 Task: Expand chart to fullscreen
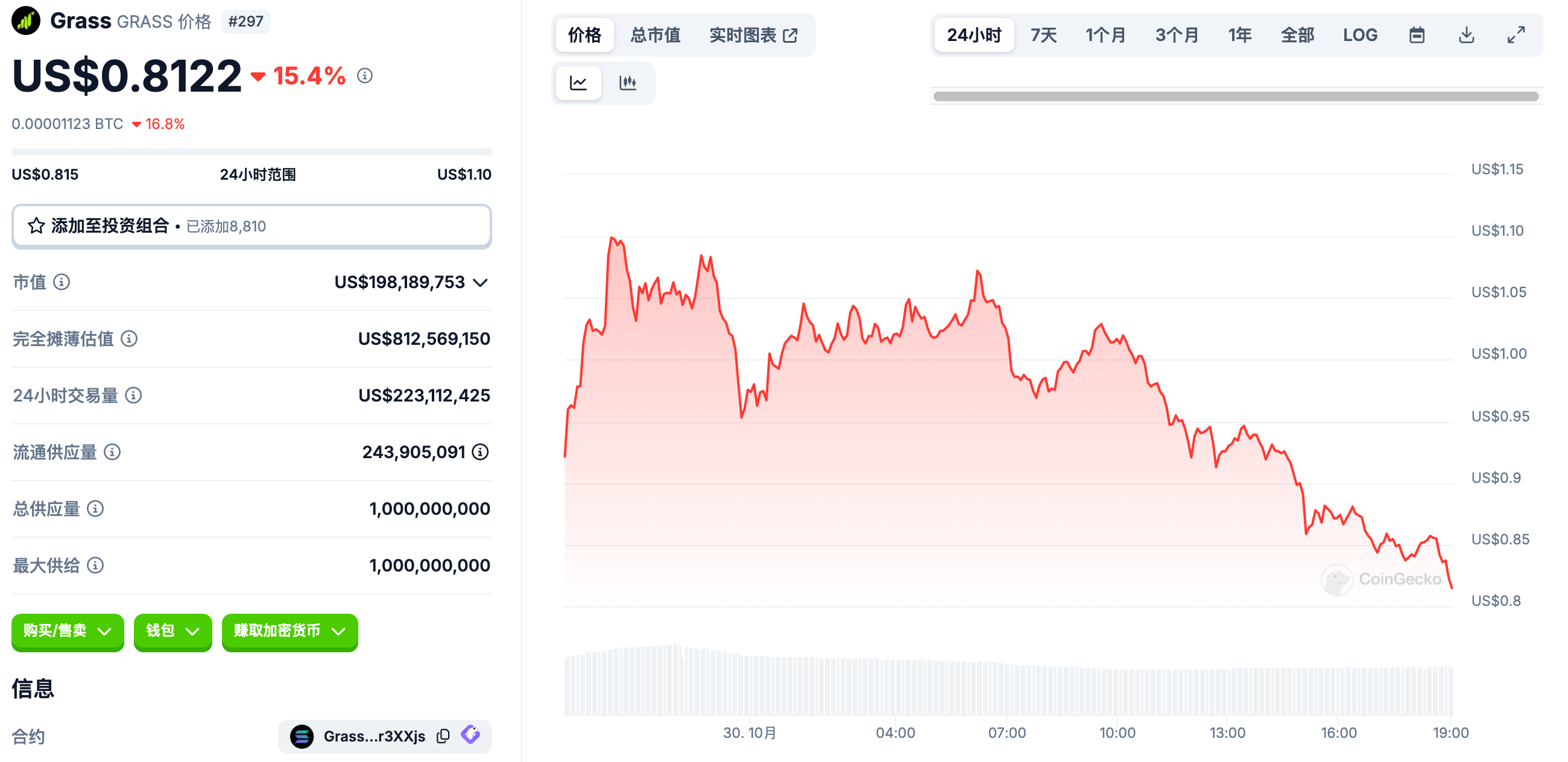coord(1516,35)
